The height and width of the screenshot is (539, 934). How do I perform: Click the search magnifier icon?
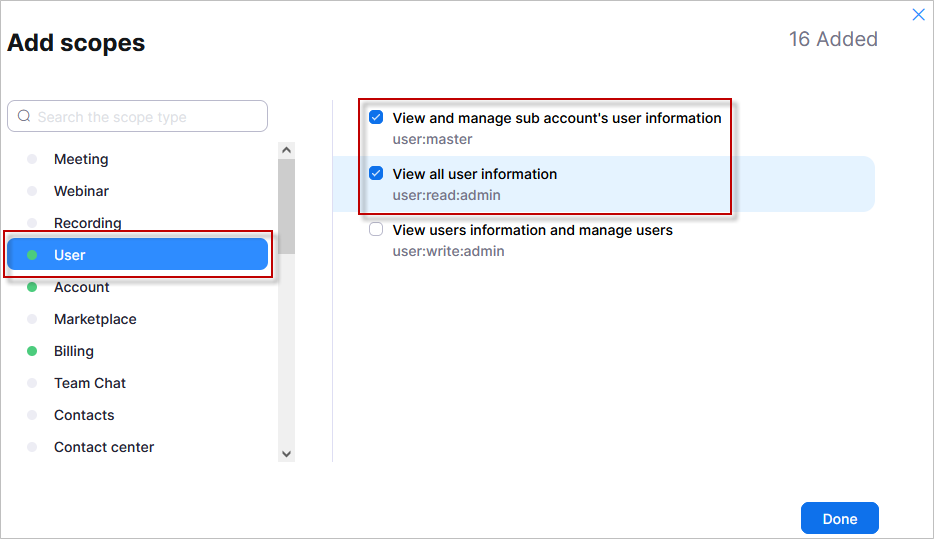tap(24, 116)
